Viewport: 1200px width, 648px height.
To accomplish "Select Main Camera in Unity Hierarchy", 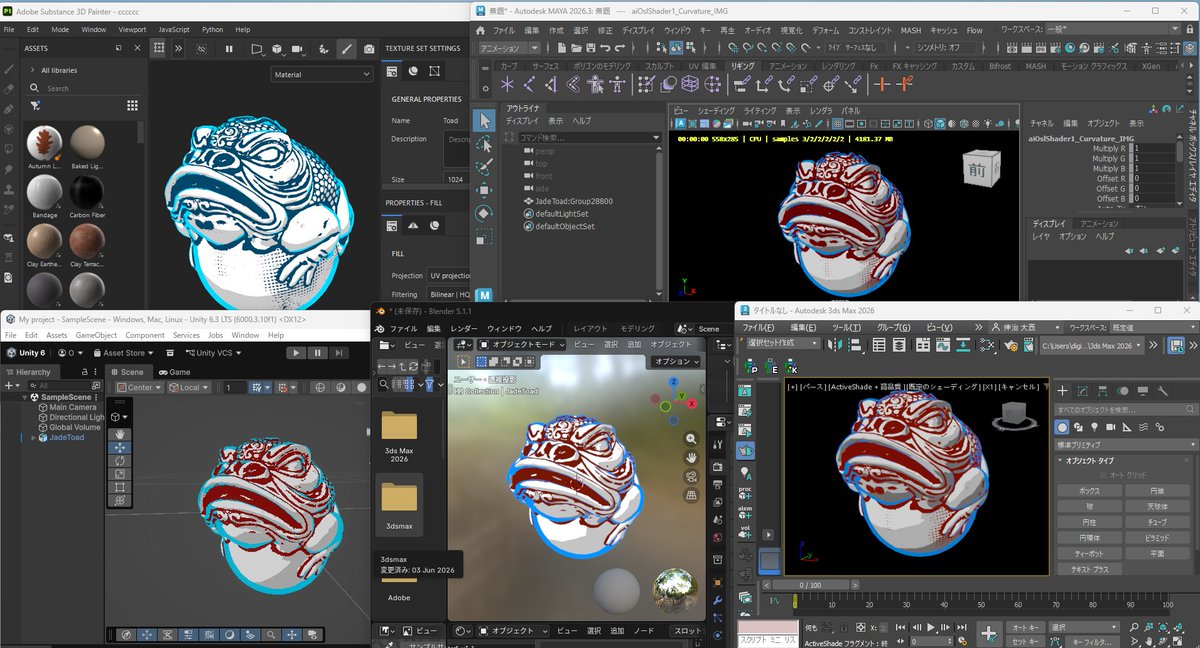I will click(66, 407).
